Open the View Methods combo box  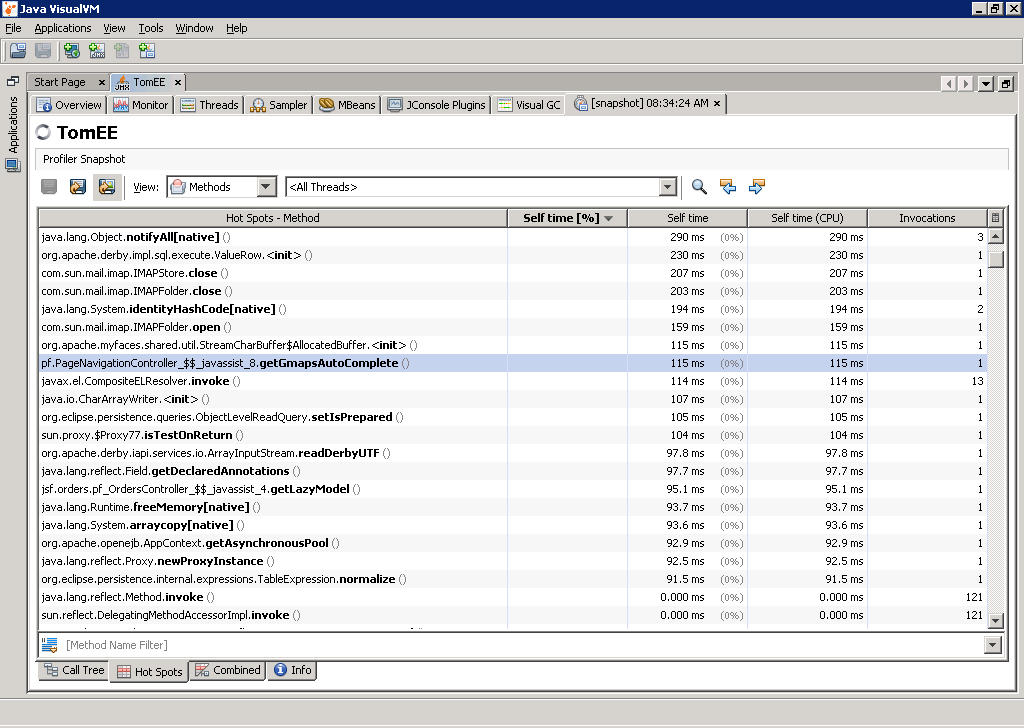point(222,187)
